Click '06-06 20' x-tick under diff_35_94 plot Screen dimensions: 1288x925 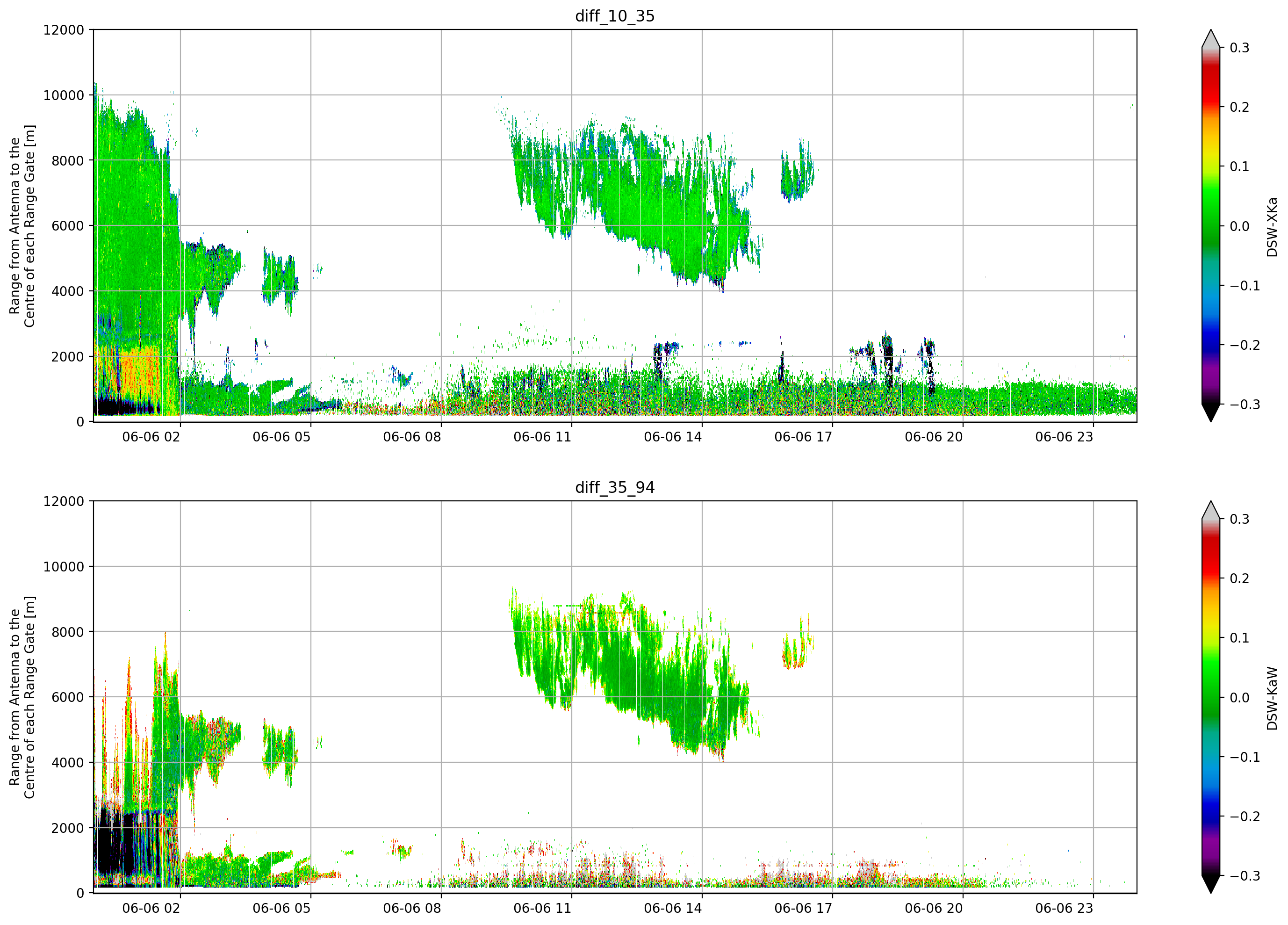(934, 909)
